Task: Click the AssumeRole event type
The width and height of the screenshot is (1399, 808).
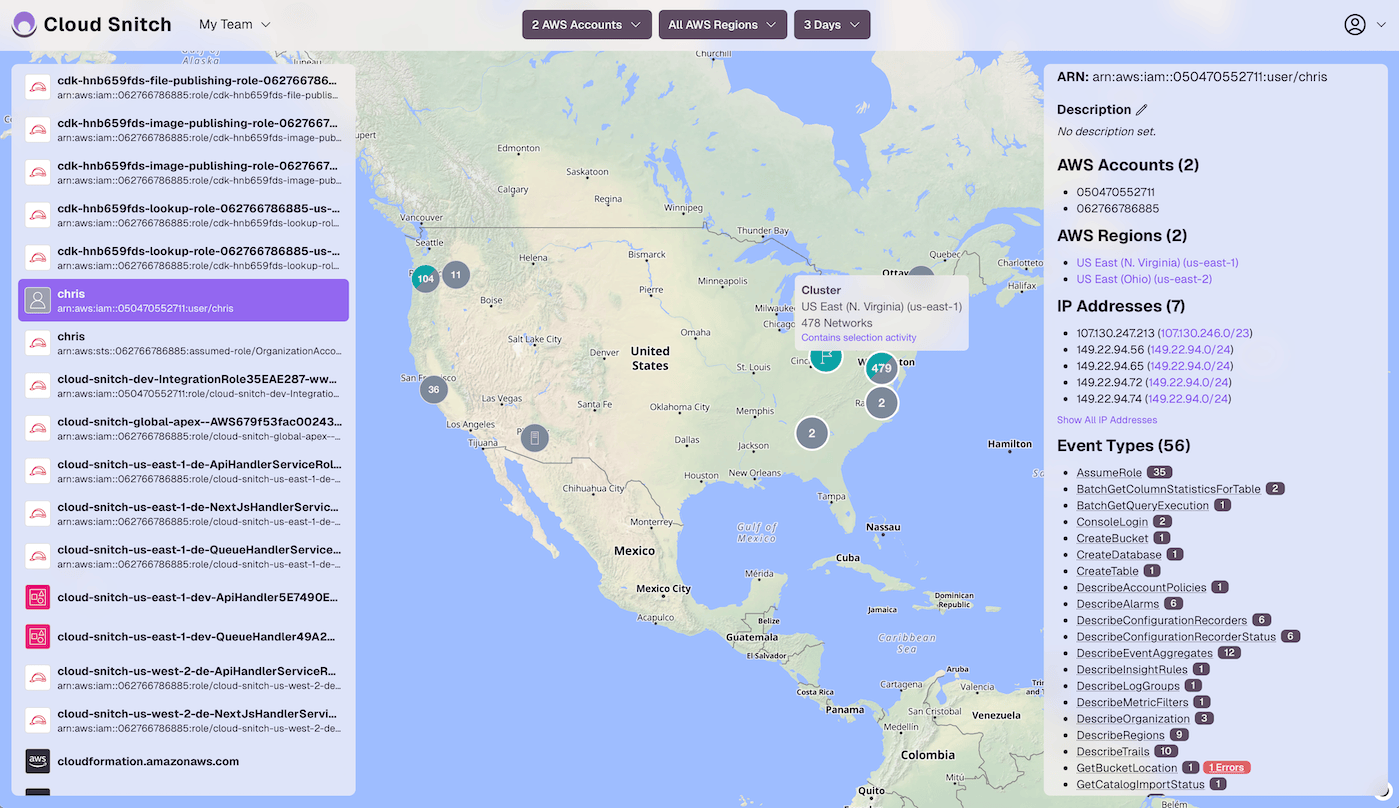Action: [x=1109, y=472]
